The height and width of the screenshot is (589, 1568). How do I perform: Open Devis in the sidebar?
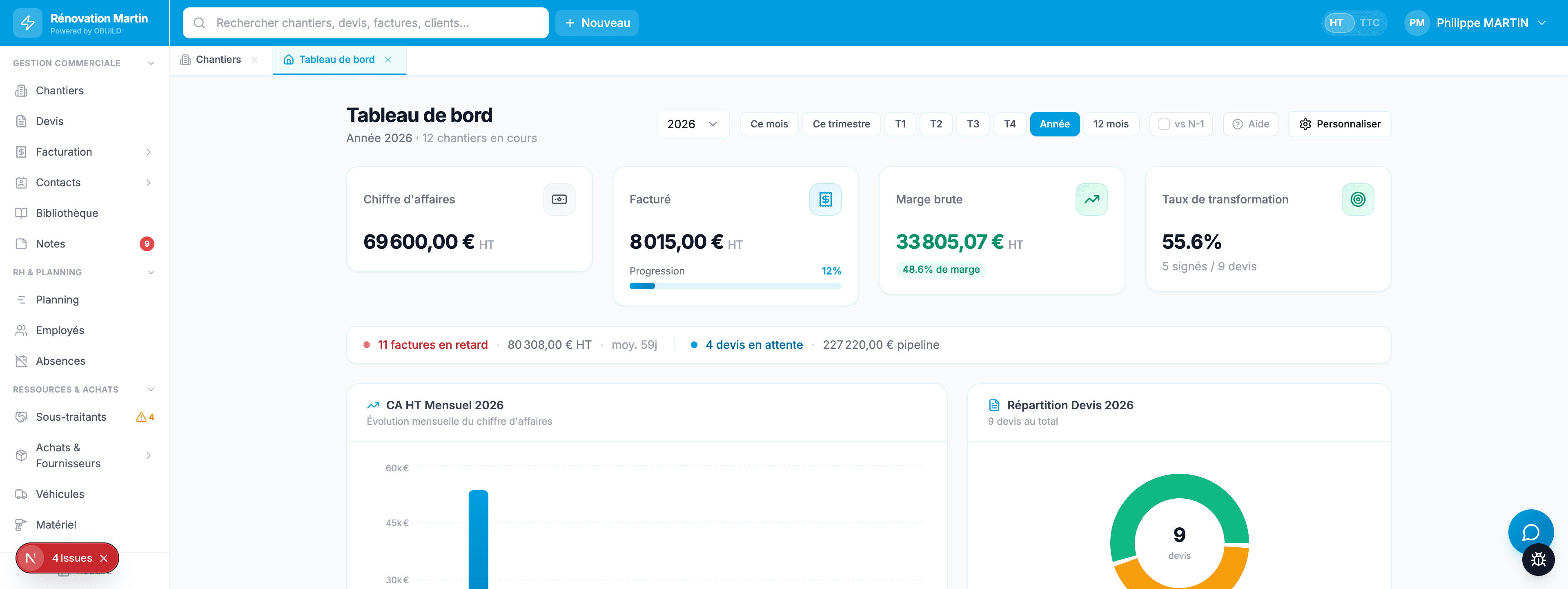tap(84, 121)
